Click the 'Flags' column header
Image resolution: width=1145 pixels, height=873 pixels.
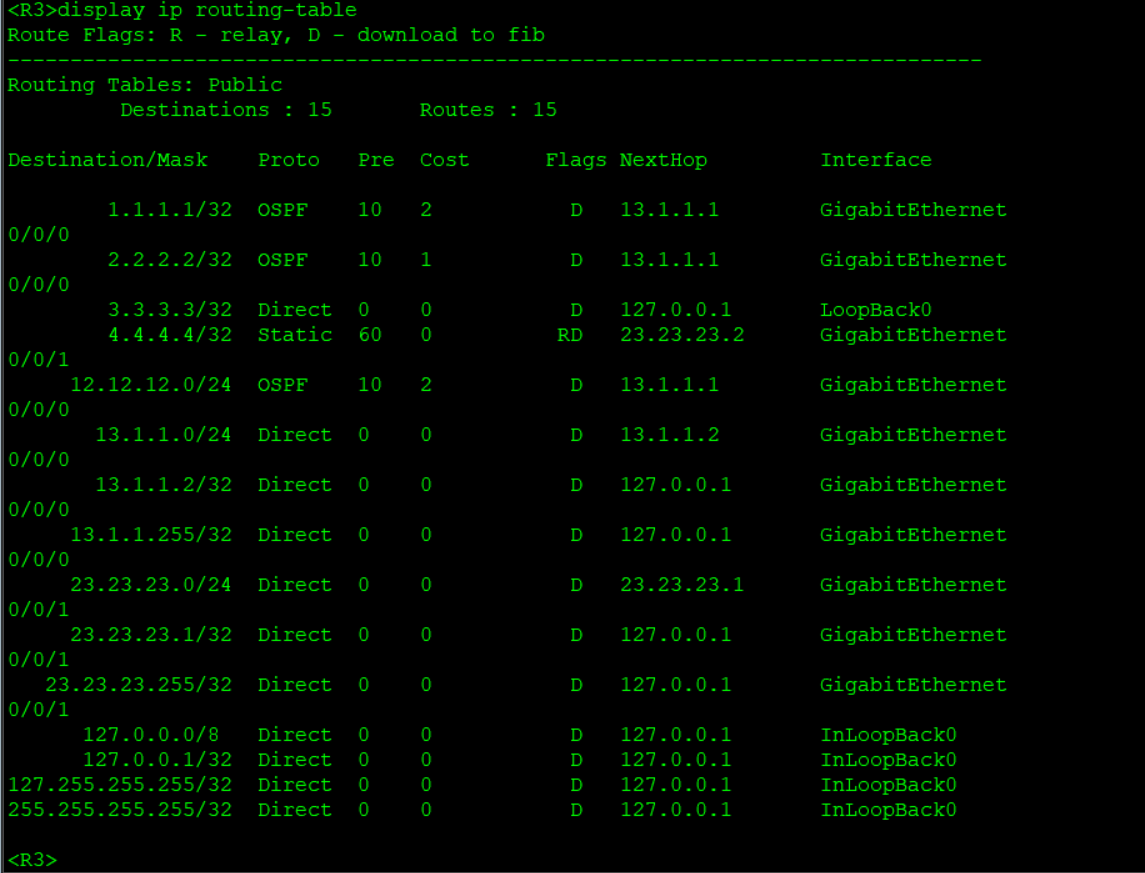[x=575, y=160]
